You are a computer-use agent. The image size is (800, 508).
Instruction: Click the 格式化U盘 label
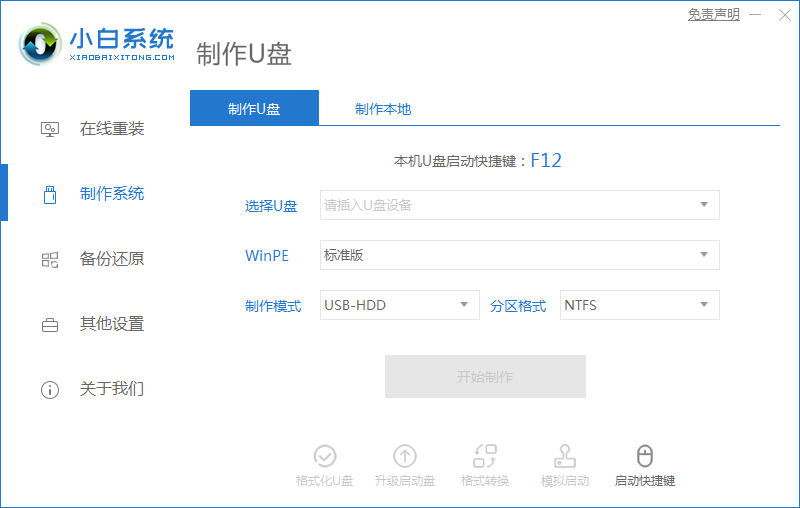[324, 480]
